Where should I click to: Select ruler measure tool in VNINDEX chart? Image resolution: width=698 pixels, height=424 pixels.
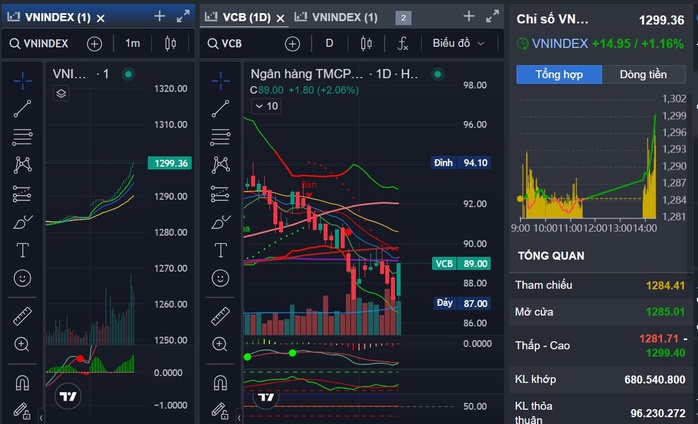pos(22,316)
